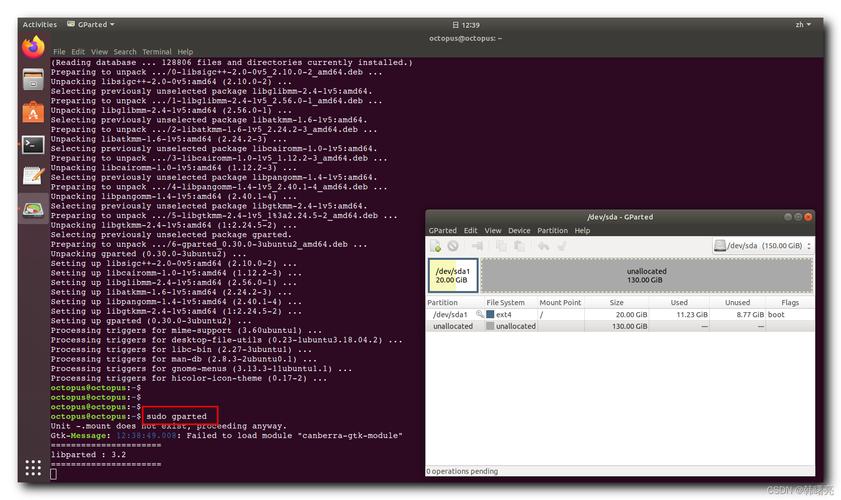Image resolution: width=841 pixels, height=500 pixels.
Task: Click the Copy partition icon in GParted toolbar
Action: click(501, 245)
